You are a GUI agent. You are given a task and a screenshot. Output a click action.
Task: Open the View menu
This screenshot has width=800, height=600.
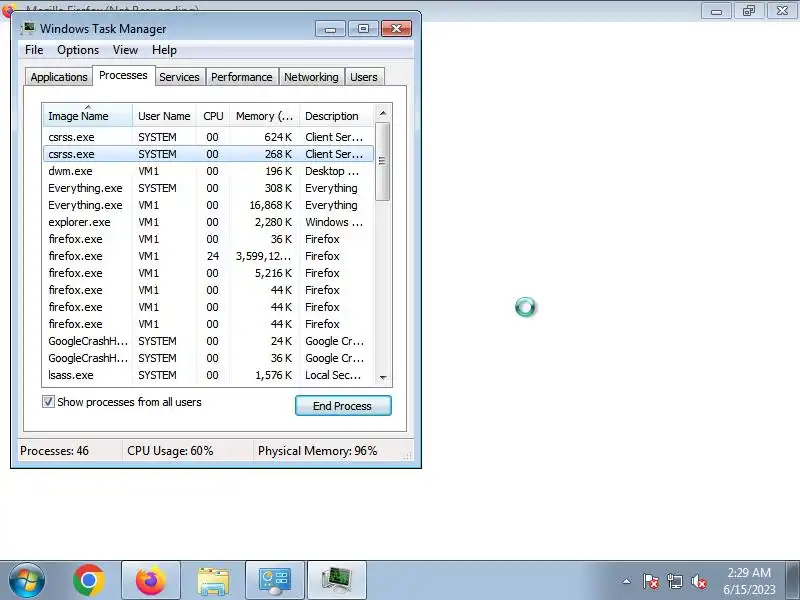(x=125, y=50)
